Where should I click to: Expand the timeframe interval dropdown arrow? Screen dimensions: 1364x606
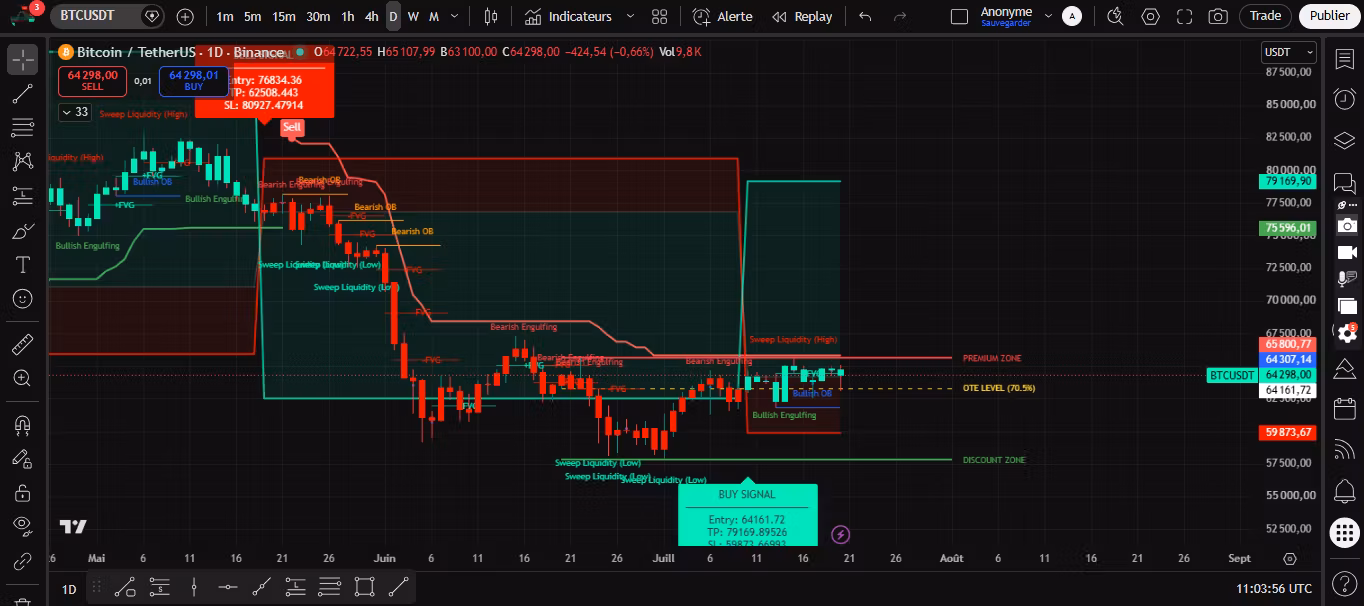[x=456, y=16]
